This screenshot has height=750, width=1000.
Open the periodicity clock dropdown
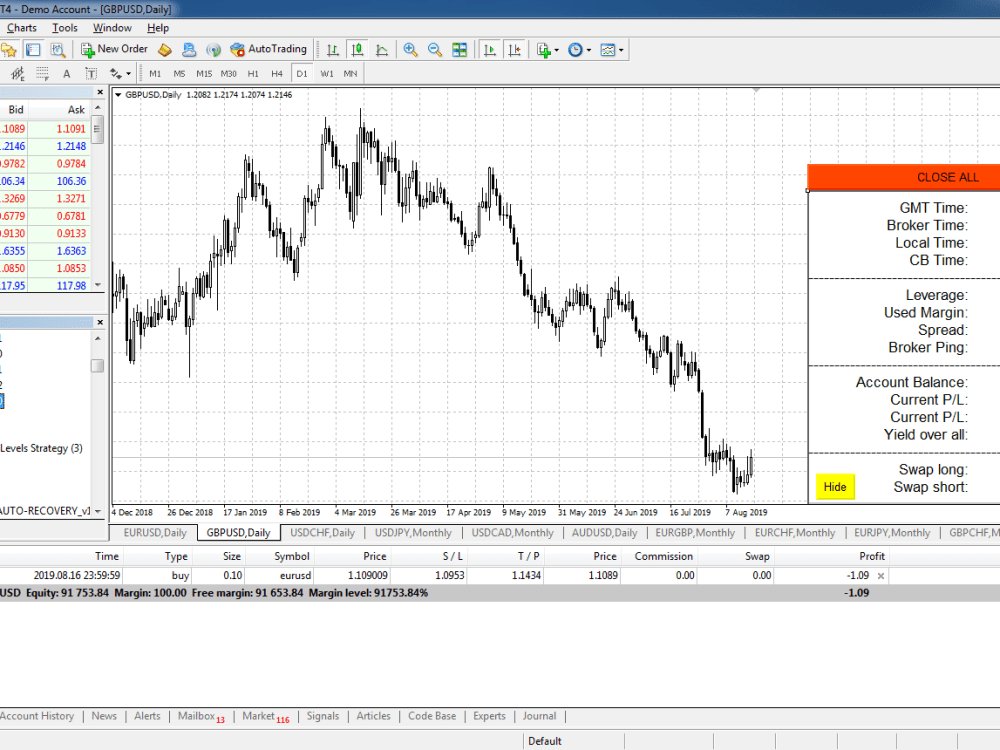click(579, 50)
